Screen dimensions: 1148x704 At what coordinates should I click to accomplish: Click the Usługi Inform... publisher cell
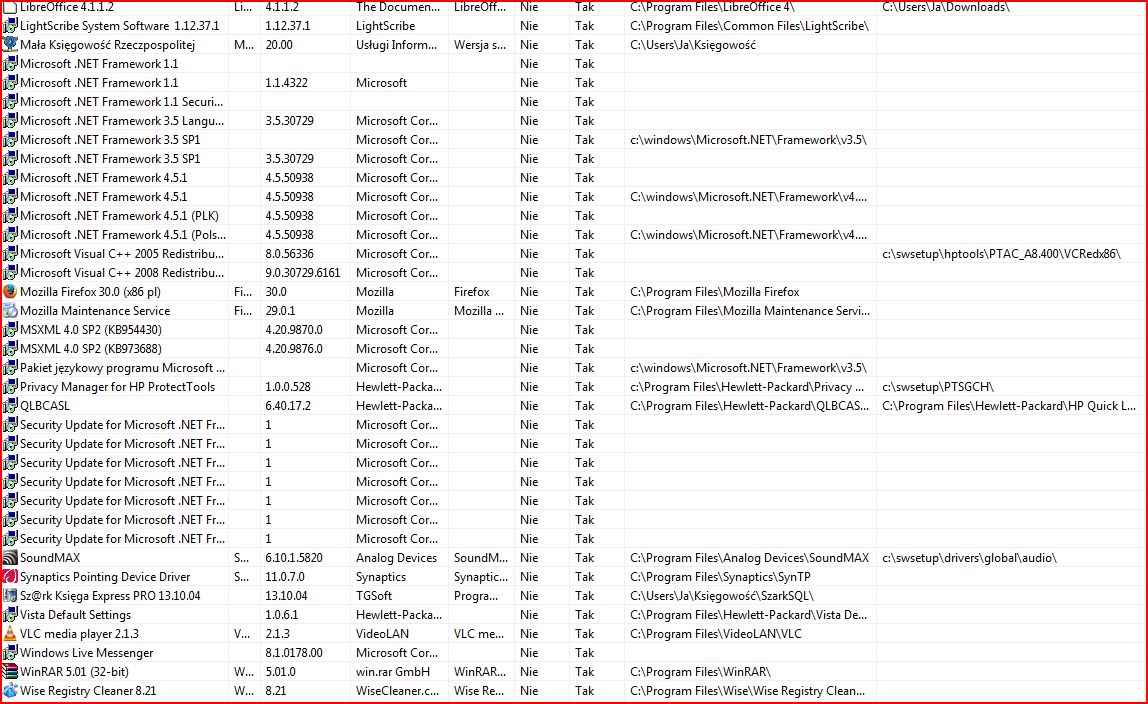pyautogui.click(x=396, y=45)
